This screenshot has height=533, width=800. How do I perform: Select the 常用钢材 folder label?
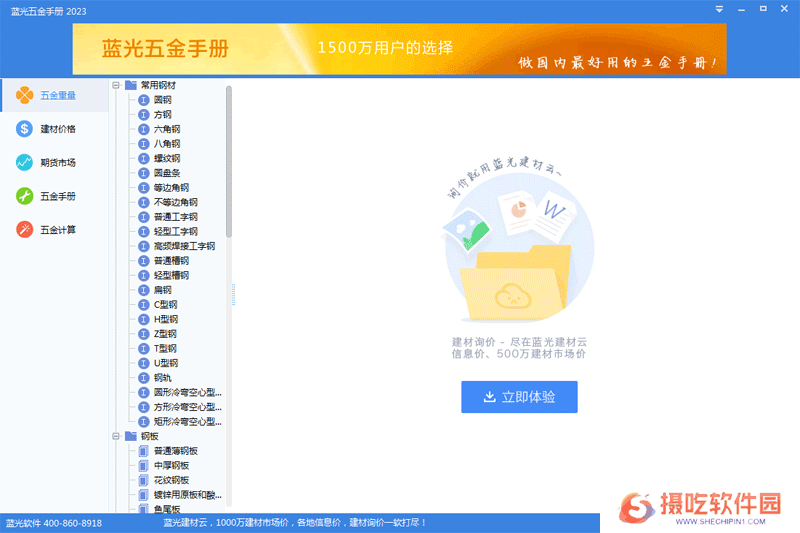(x=158, y=85)
